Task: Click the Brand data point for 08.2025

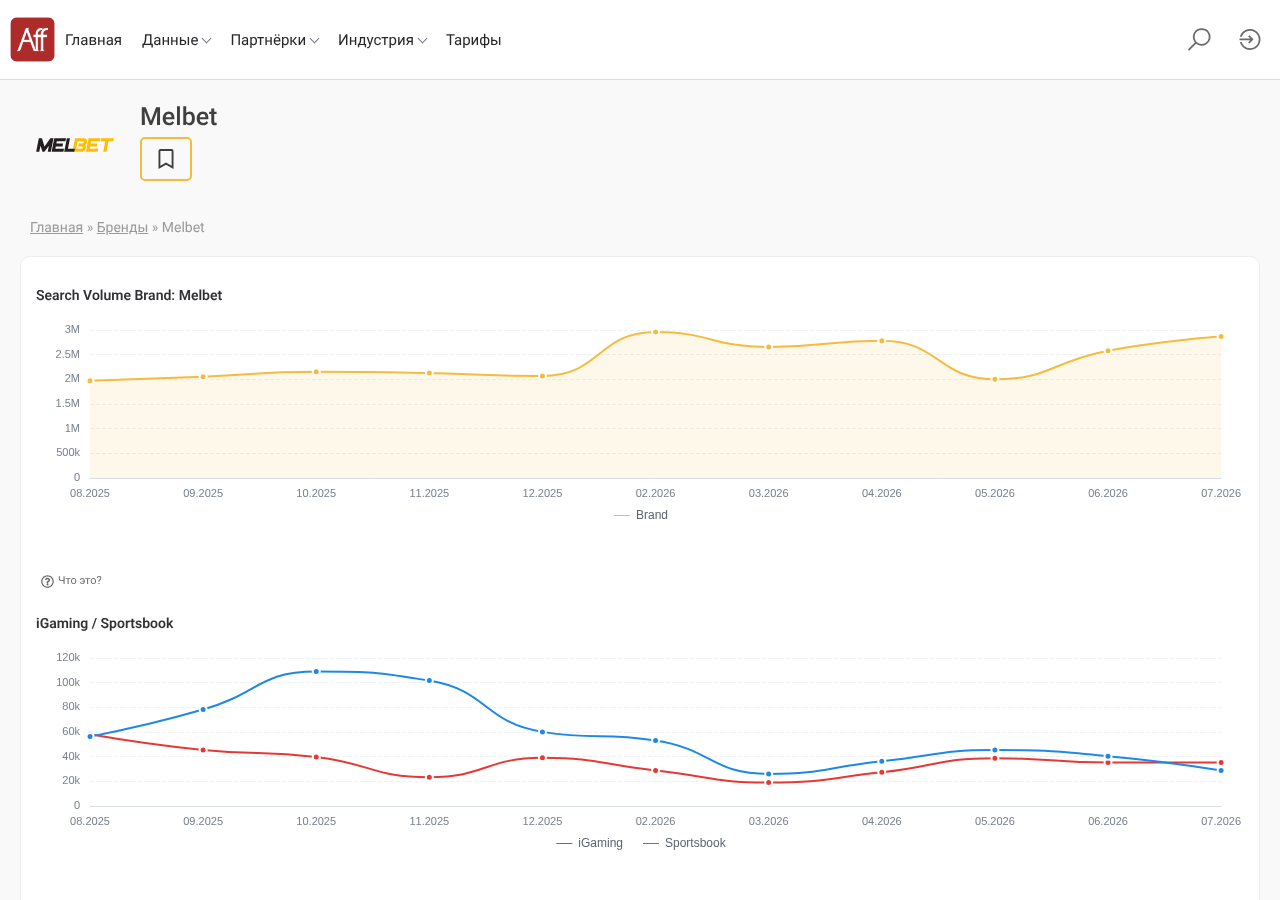Action: pyautogui.click(x=90, y=381)
